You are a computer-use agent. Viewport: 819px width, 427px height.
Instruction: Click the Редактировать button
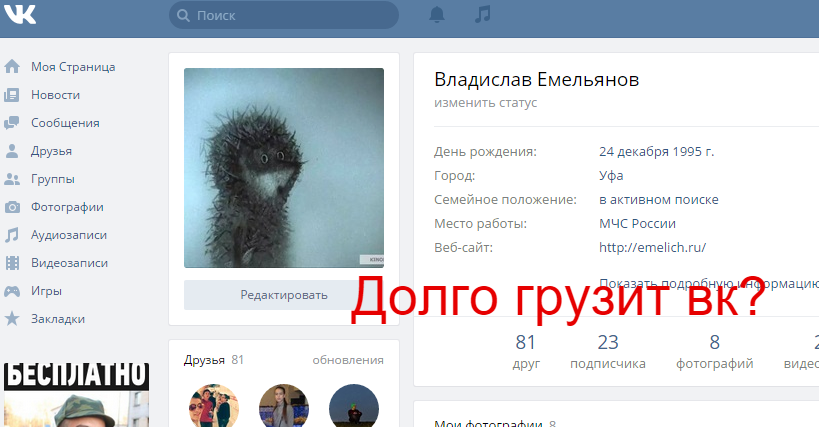284,295
